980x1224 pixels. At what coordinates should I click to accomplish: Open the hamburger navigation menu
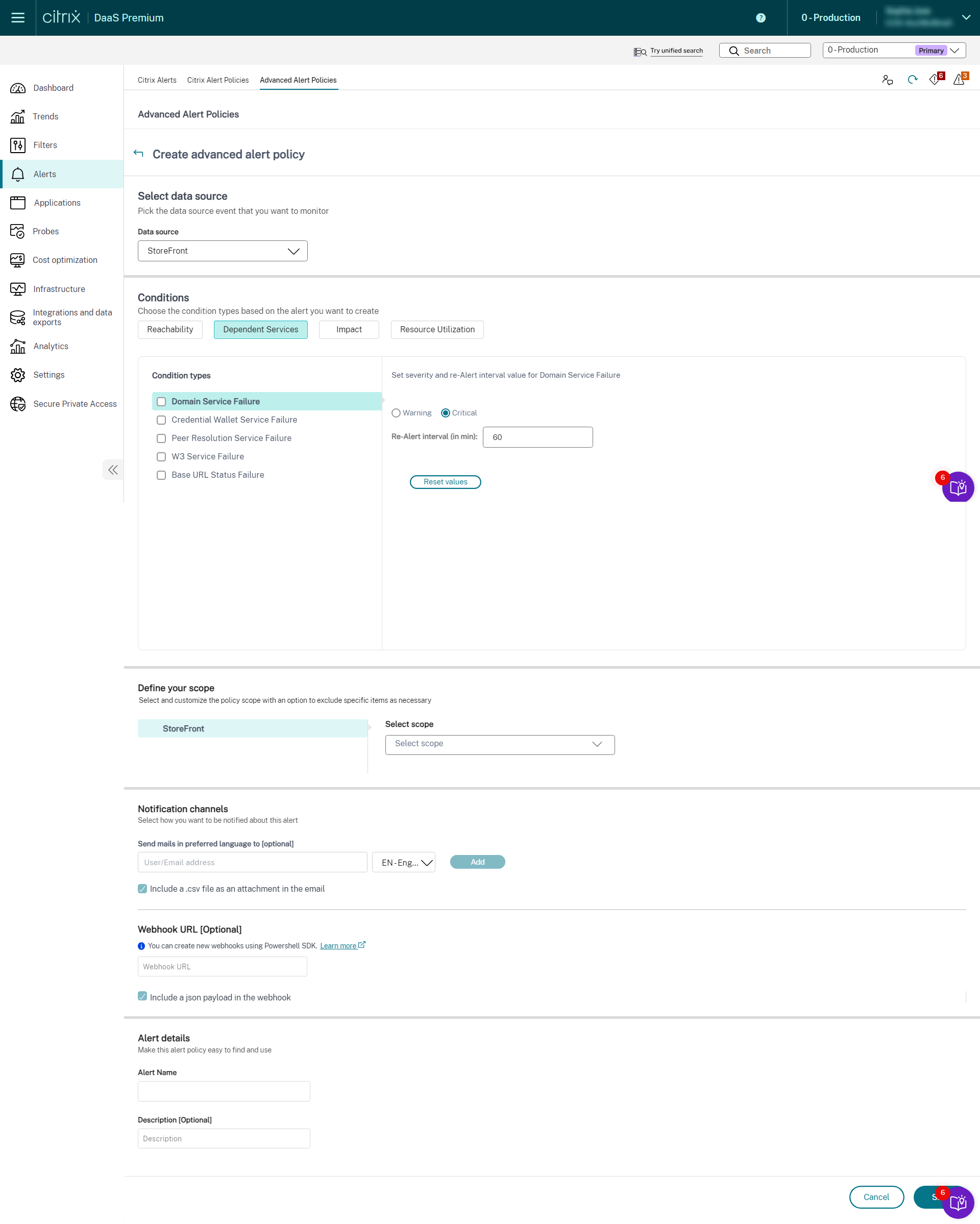[17, 17]
